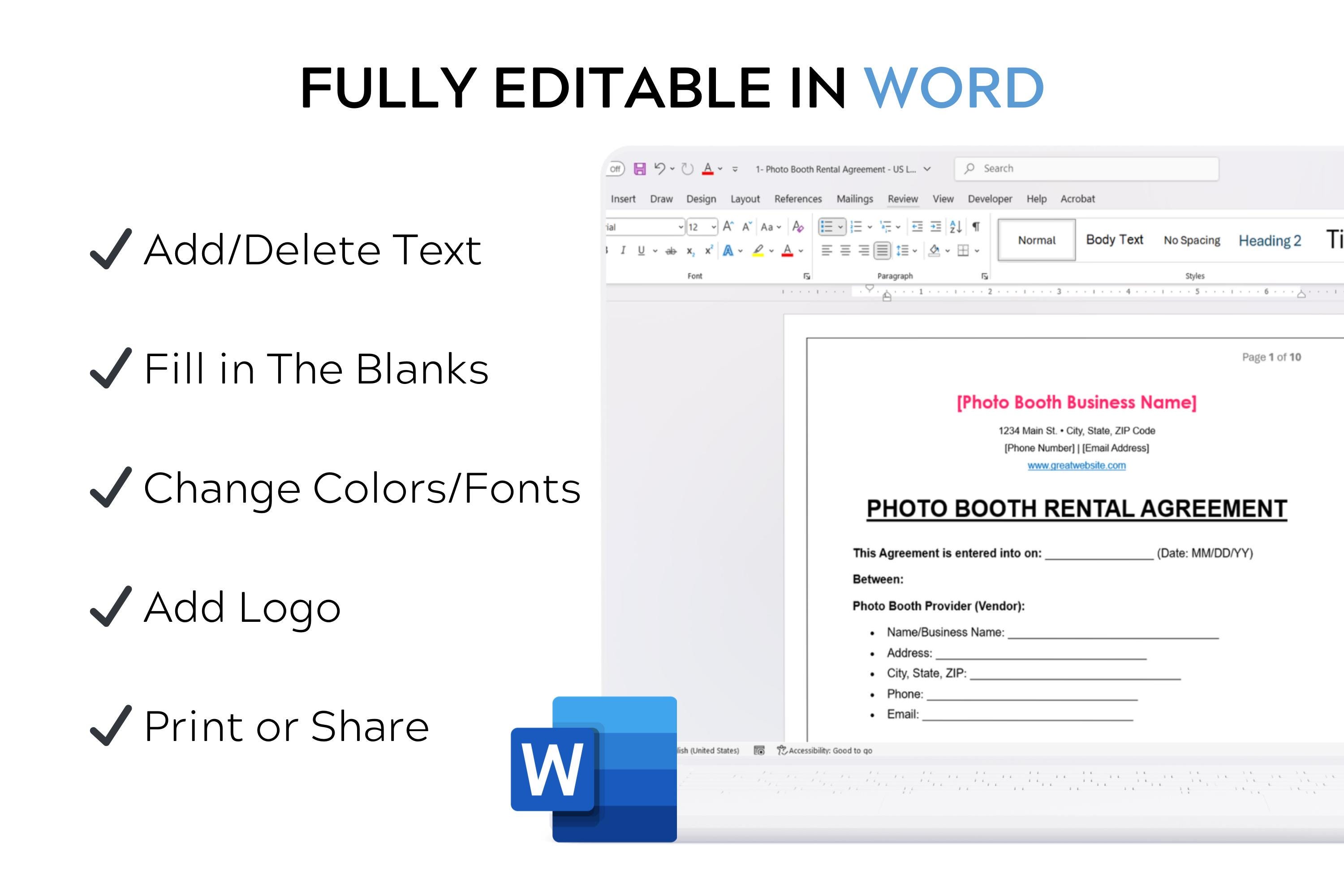Open the Paragraph dialog launcher
Screen dimensions: 1344x896
(x=985, y=276)
